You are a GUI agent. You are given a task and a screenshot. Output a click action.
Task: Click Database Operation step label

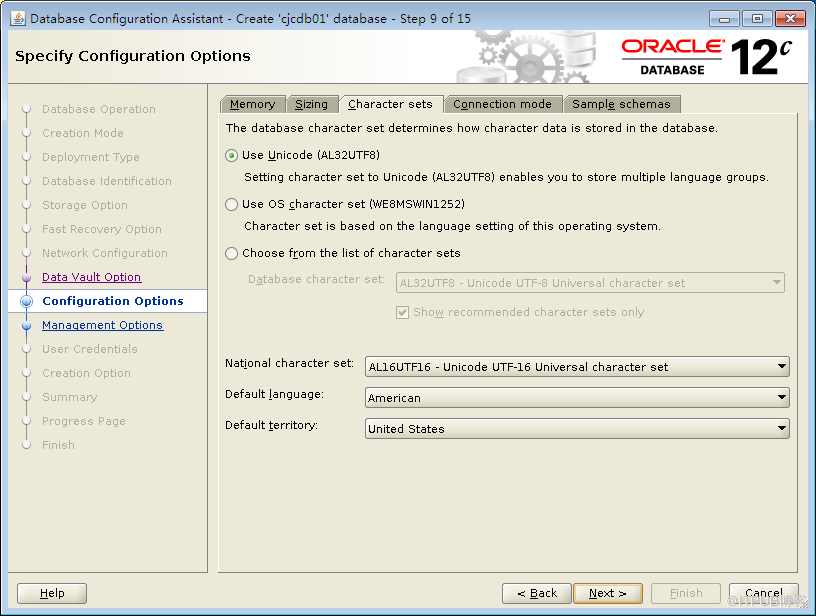pyautogui.click(x=99, y=109)
